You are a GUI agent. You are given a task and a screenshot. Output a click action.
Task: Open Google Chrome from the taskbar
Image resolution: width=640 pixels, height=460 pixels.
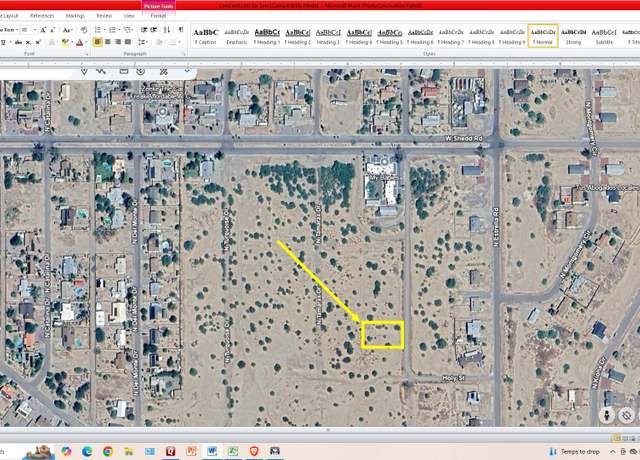click(108, 451)
